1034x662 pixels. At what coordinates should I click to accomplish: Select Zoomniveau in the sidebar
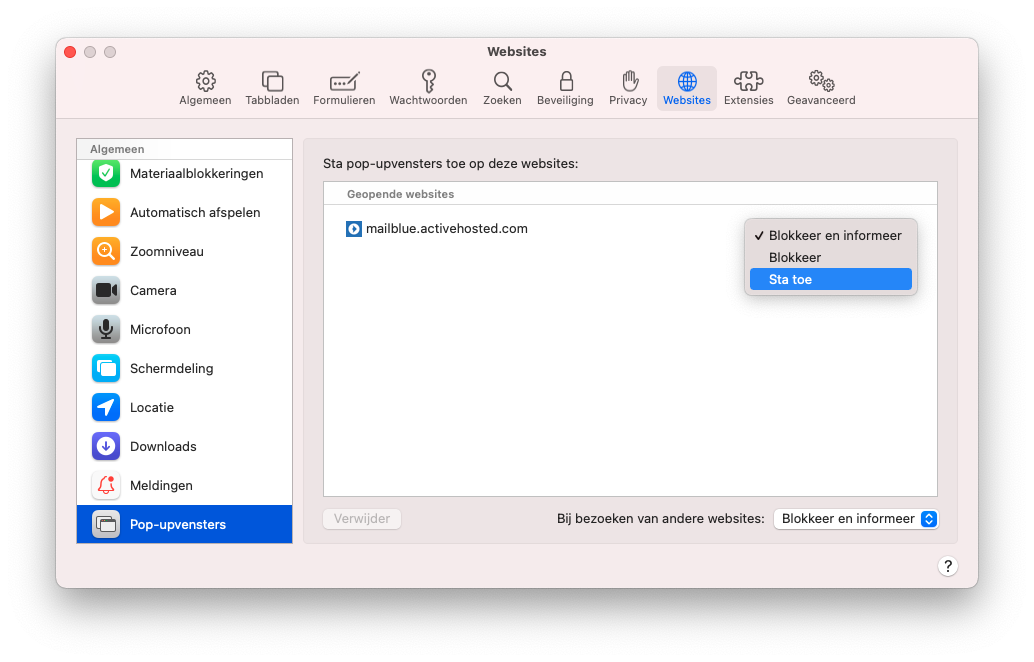[185, 251]
